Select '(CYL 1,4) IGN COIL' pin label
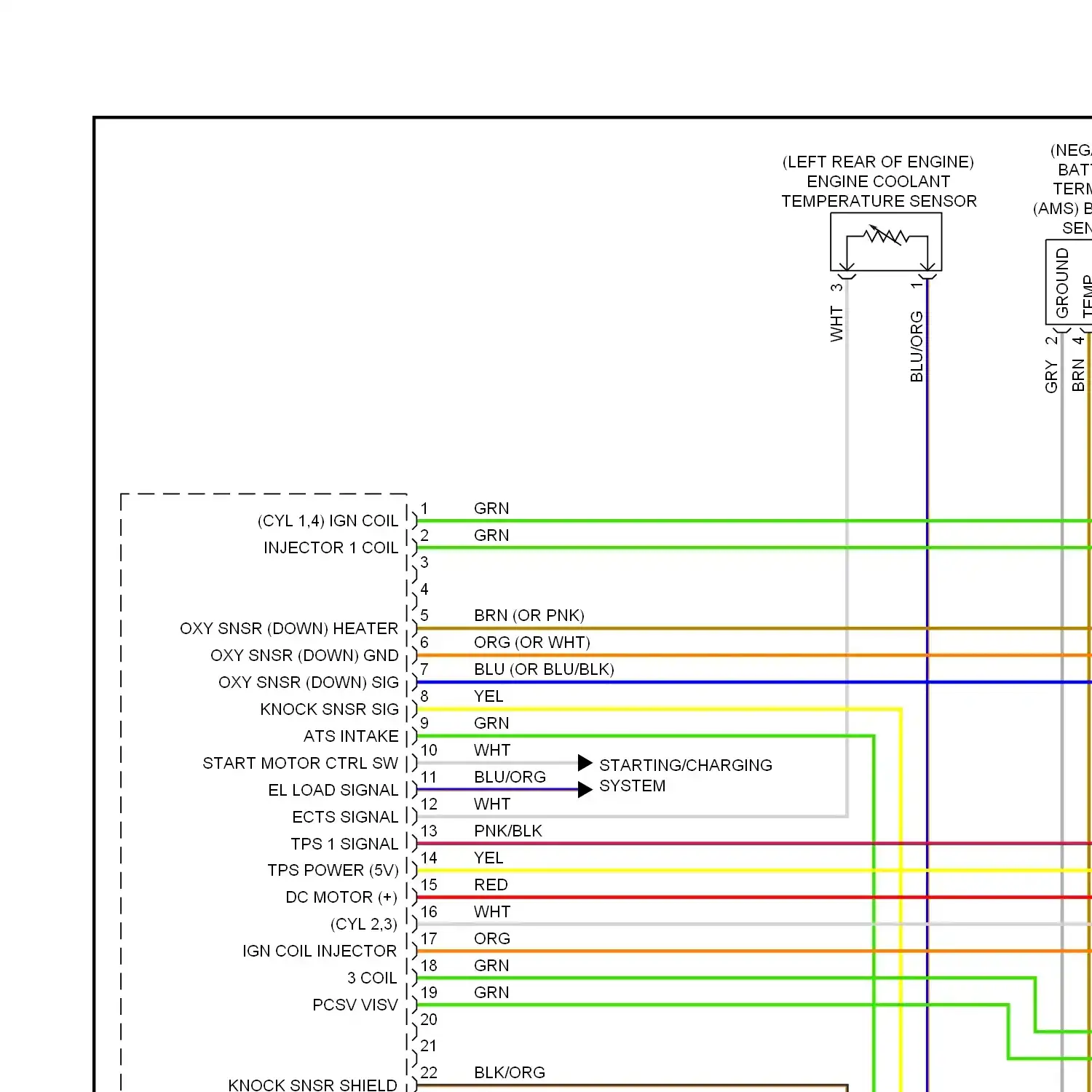This screenshot has width=1092, height=1092. pyautogui.click(x=328, y=521)
